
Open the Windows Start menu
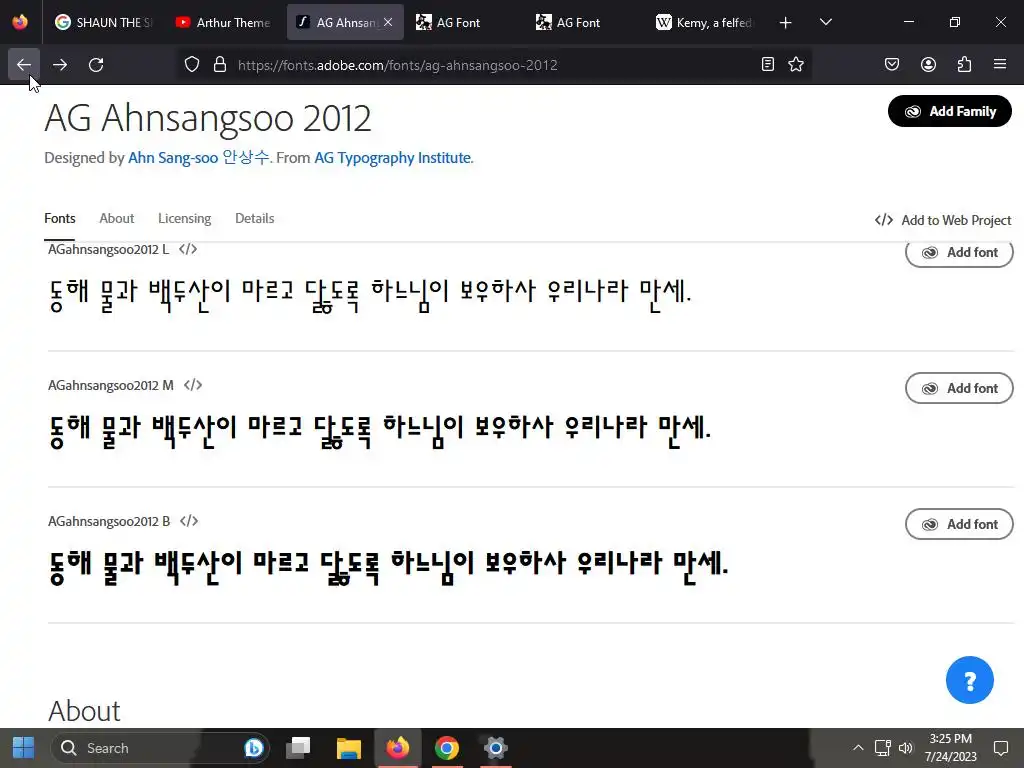[x=24, y=748]
